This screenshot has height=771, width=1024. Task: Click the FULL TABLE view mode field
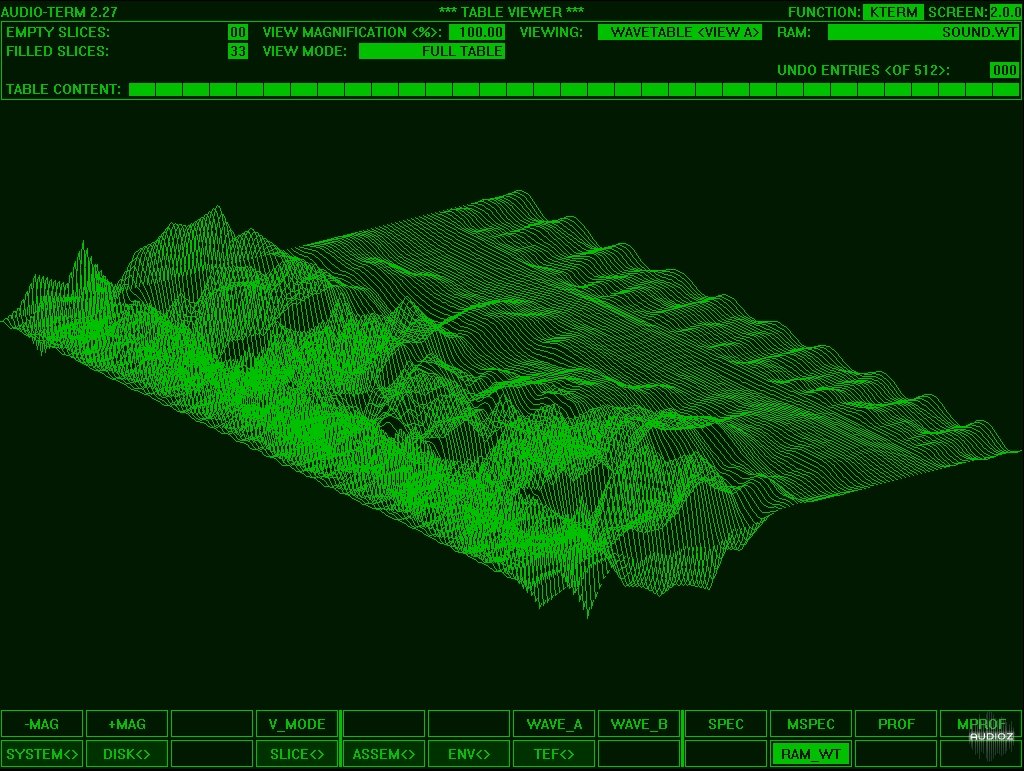[432, 51]
